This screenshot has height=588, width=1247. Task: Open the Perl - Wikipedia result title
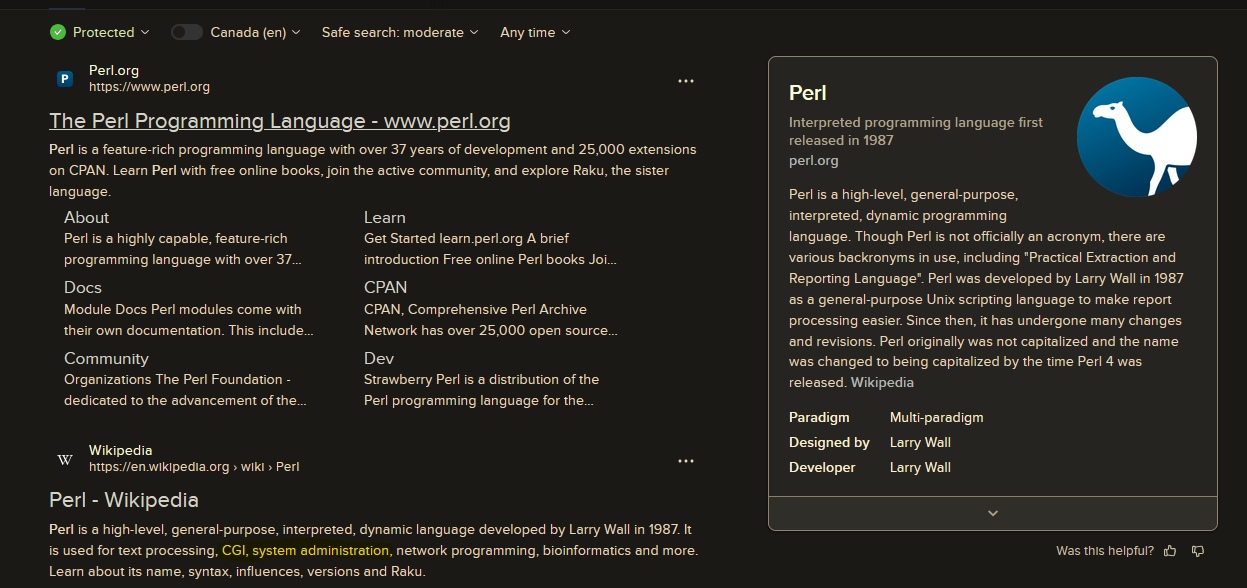tap(124, 500)
